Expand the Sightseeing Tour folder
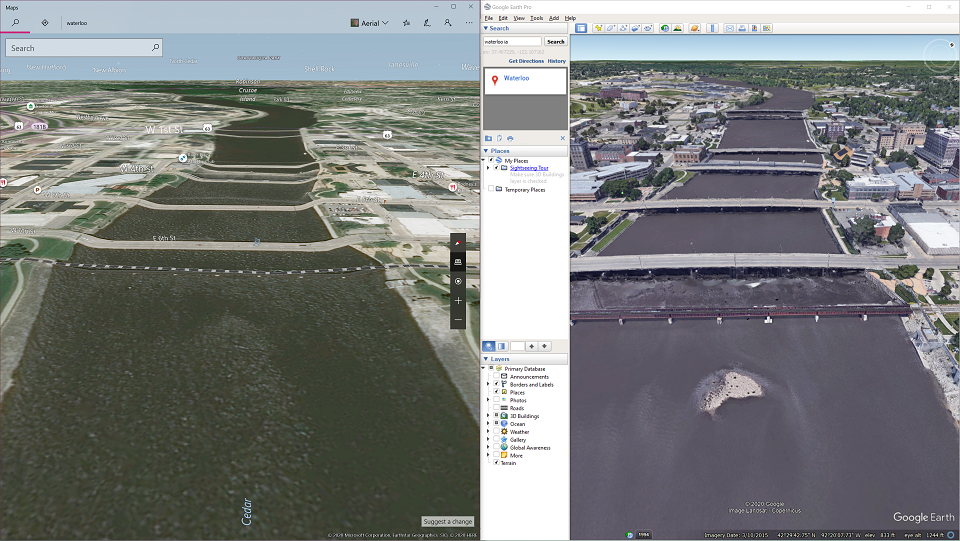 tap(488, 167)
